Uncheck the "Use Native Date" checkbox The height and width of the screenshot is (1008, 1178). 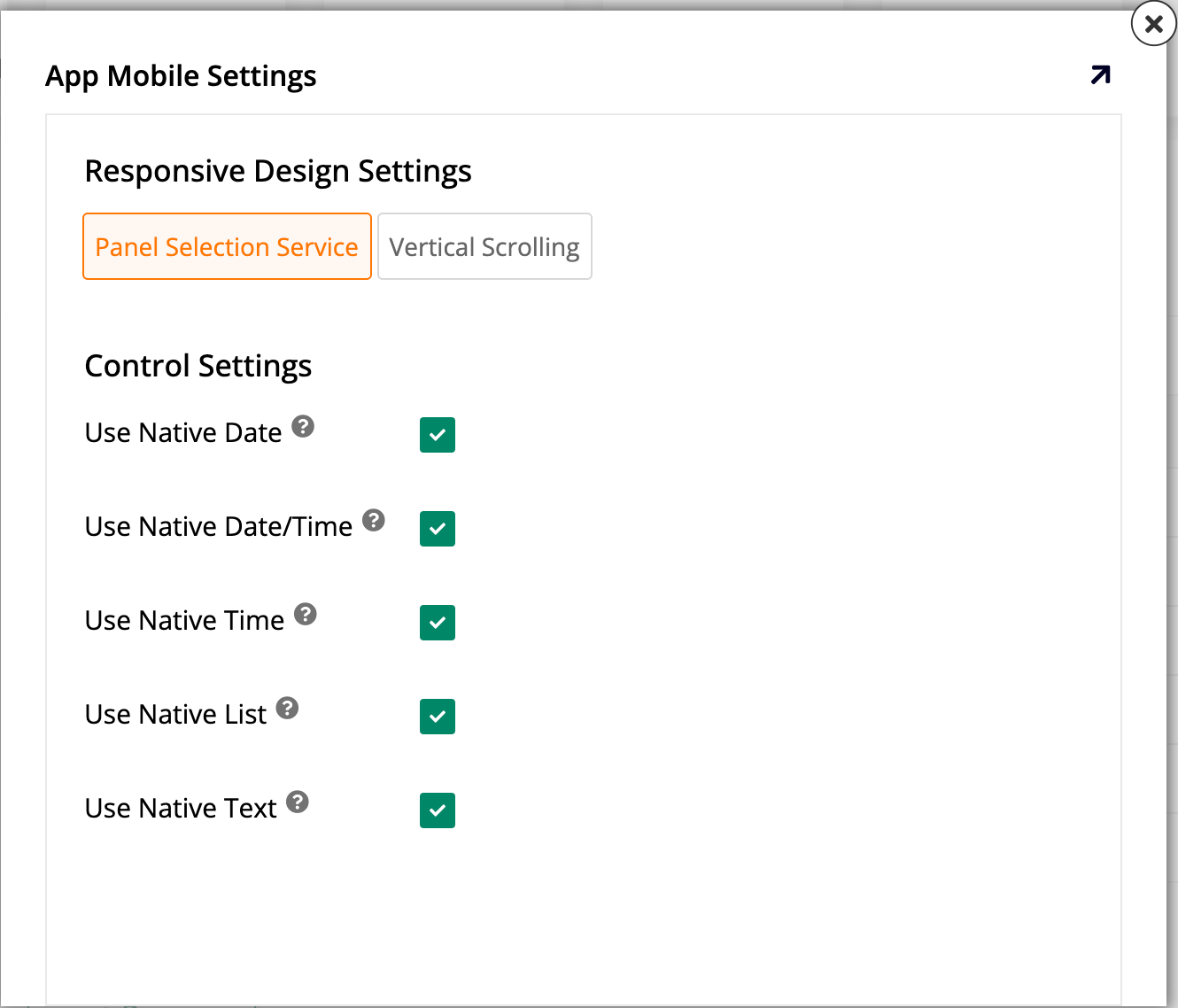[x=437, y=435]
